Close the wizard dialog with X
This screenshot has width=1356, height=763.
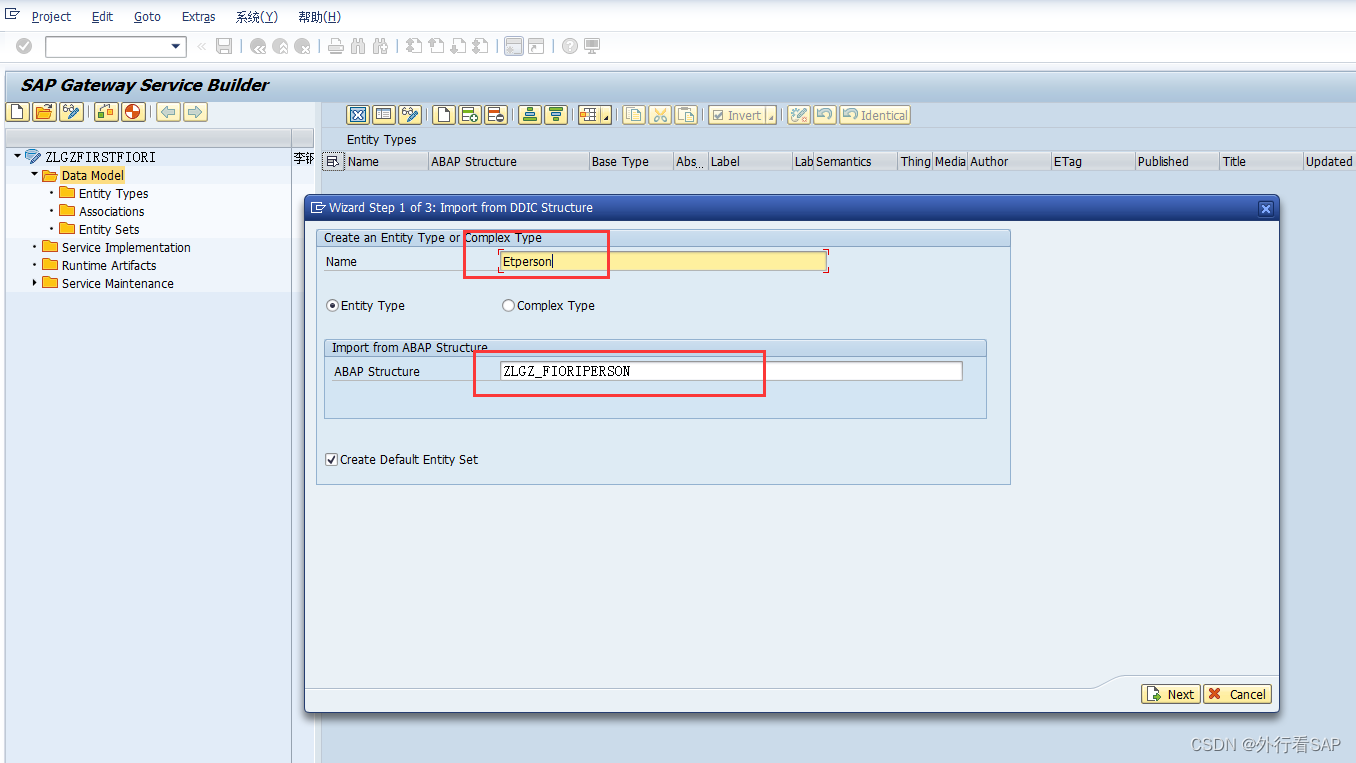(1266, 209)
